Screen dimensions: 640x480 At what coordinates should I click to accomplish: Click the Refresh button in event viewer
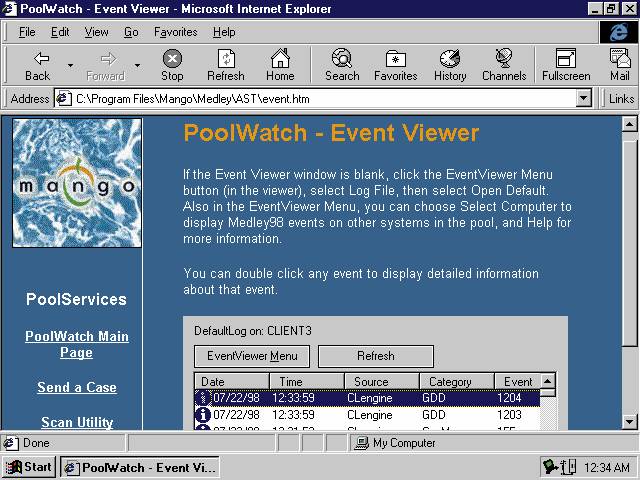point(376,356)
